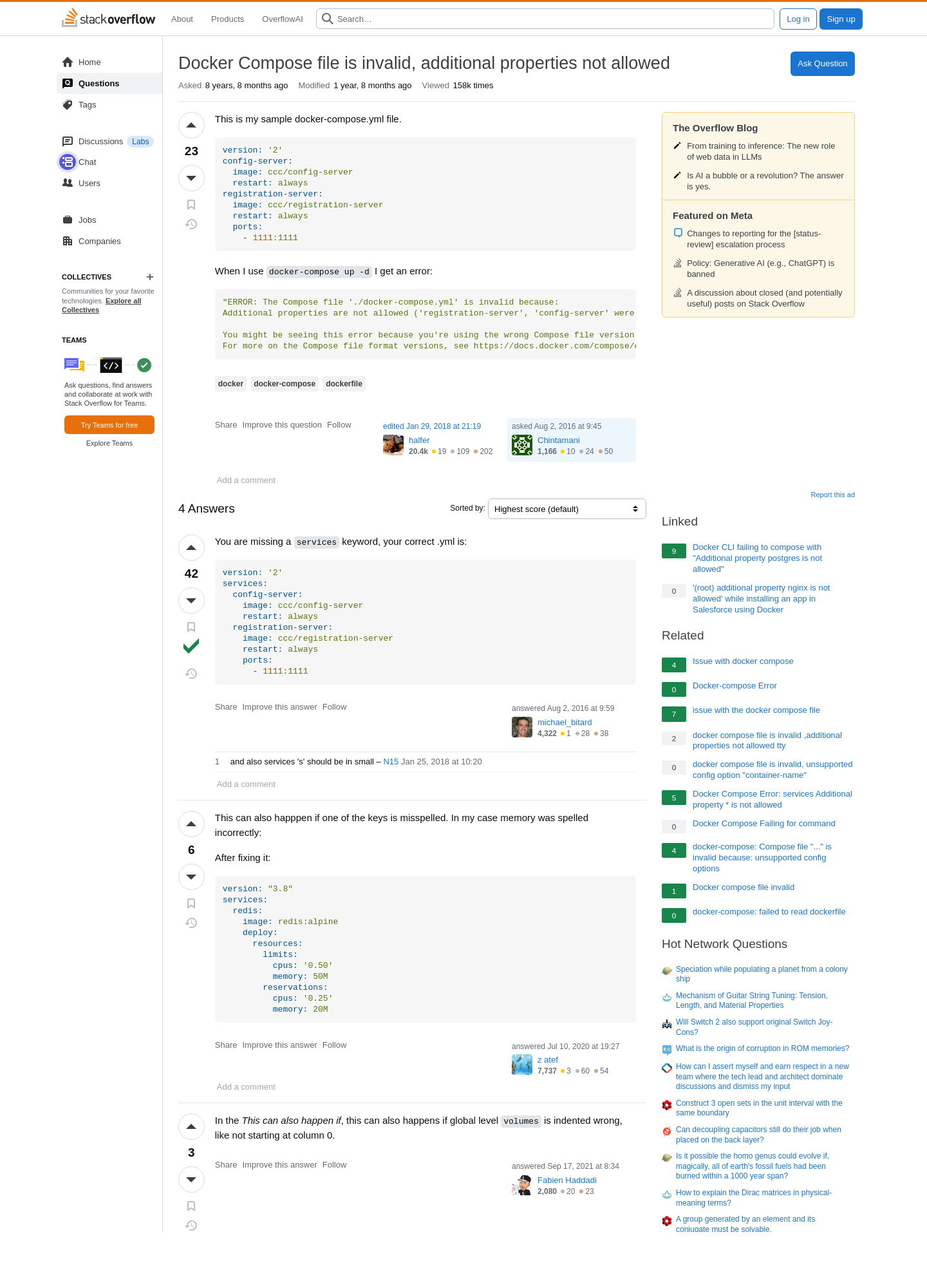Open the Explore Teams link
The height and width of the screenshot is (1288, 927).
[x=109, y=443]
